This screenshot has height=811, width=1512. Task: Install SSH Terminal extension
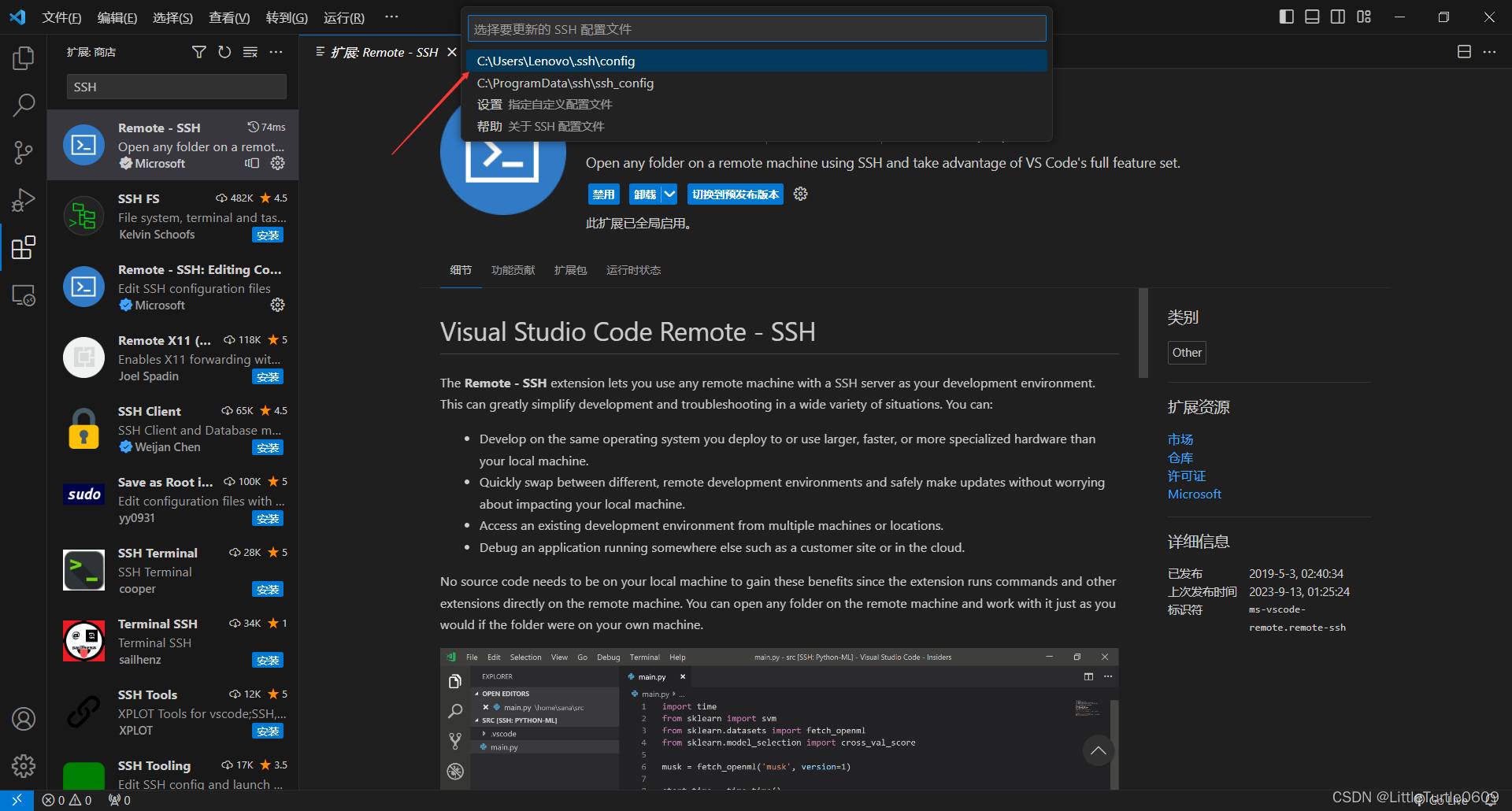pos(268,589)
